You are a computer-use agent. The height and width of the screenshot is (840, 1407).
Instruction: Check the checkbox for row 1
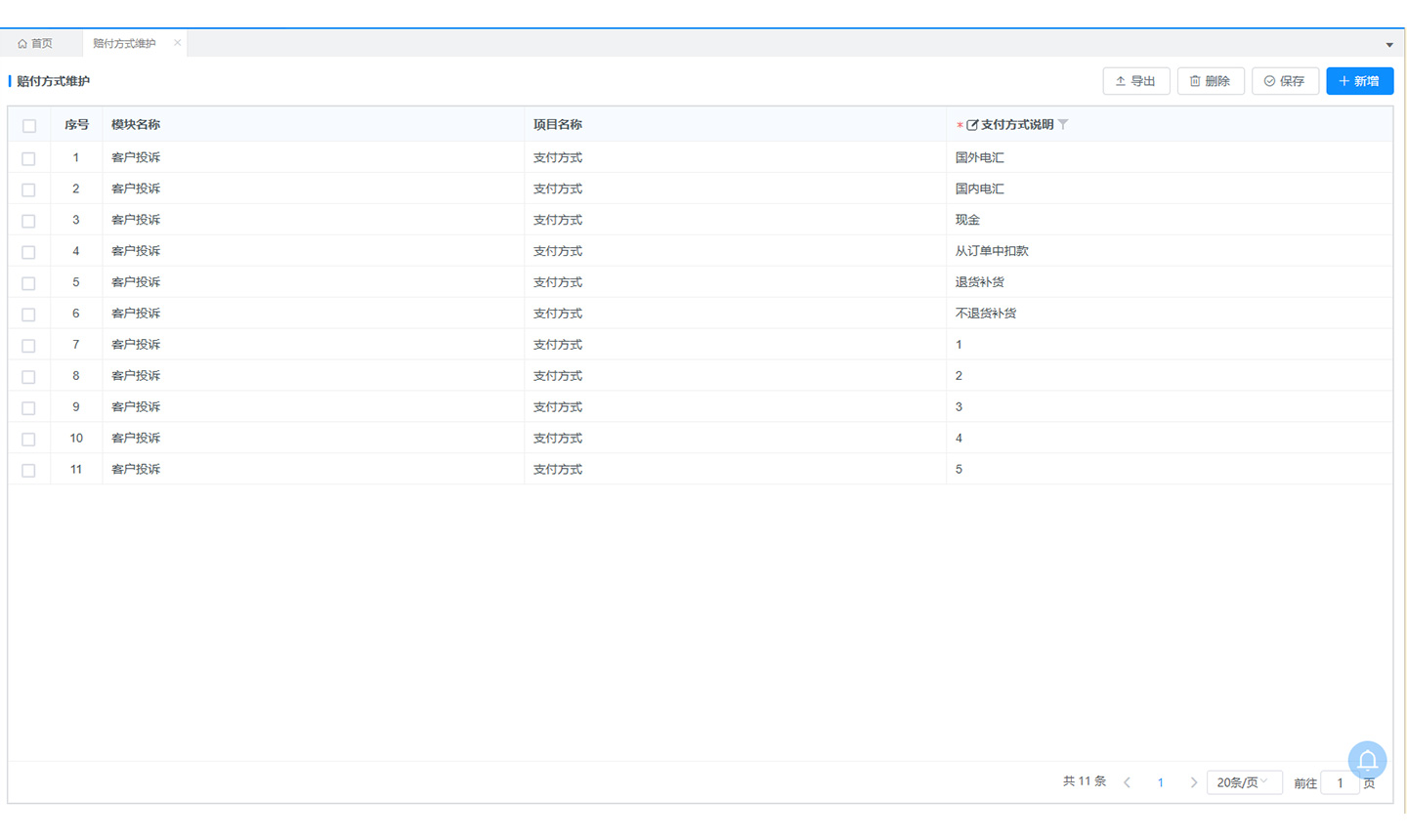click(29, 158)
